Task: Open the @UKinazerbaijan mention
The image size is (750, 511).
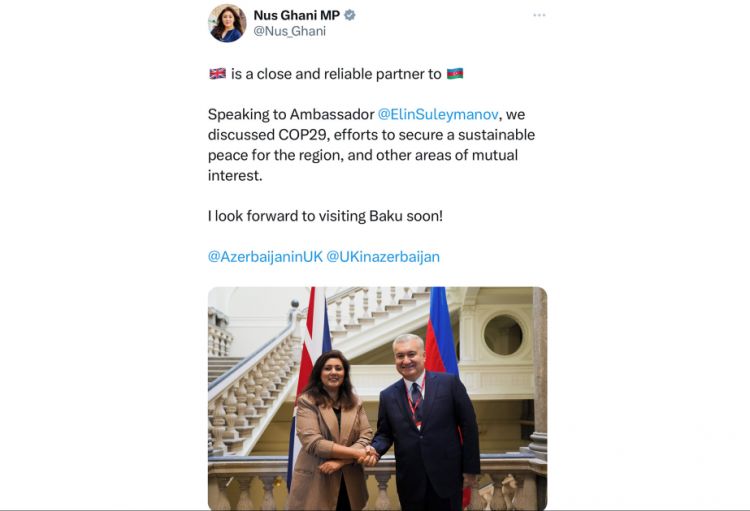Action: 383,256
